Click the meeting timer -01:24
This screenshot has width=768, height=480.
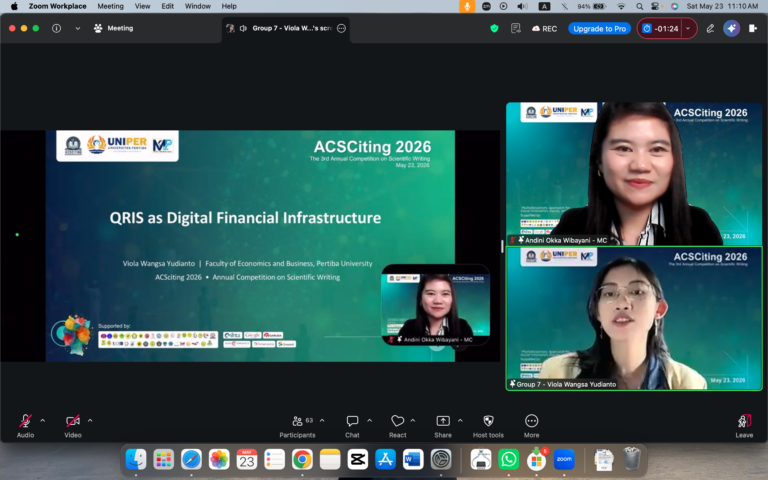(660, 28)
